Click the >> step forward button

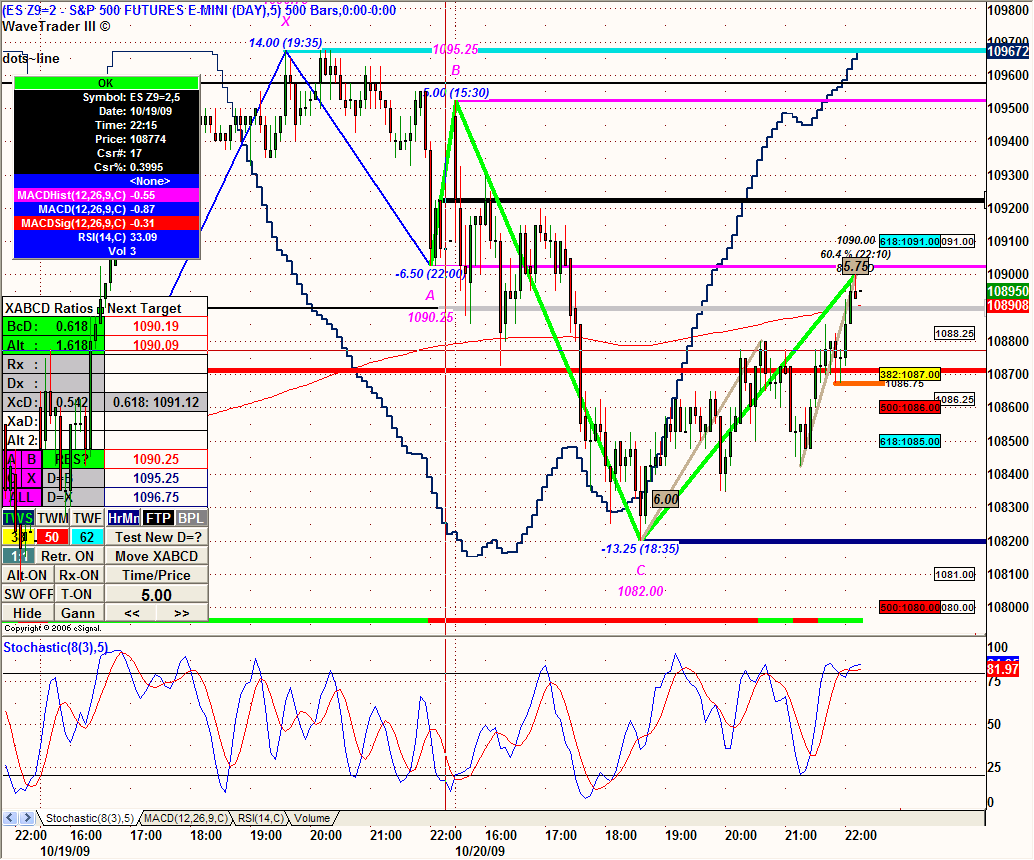[x=182, y=613]
